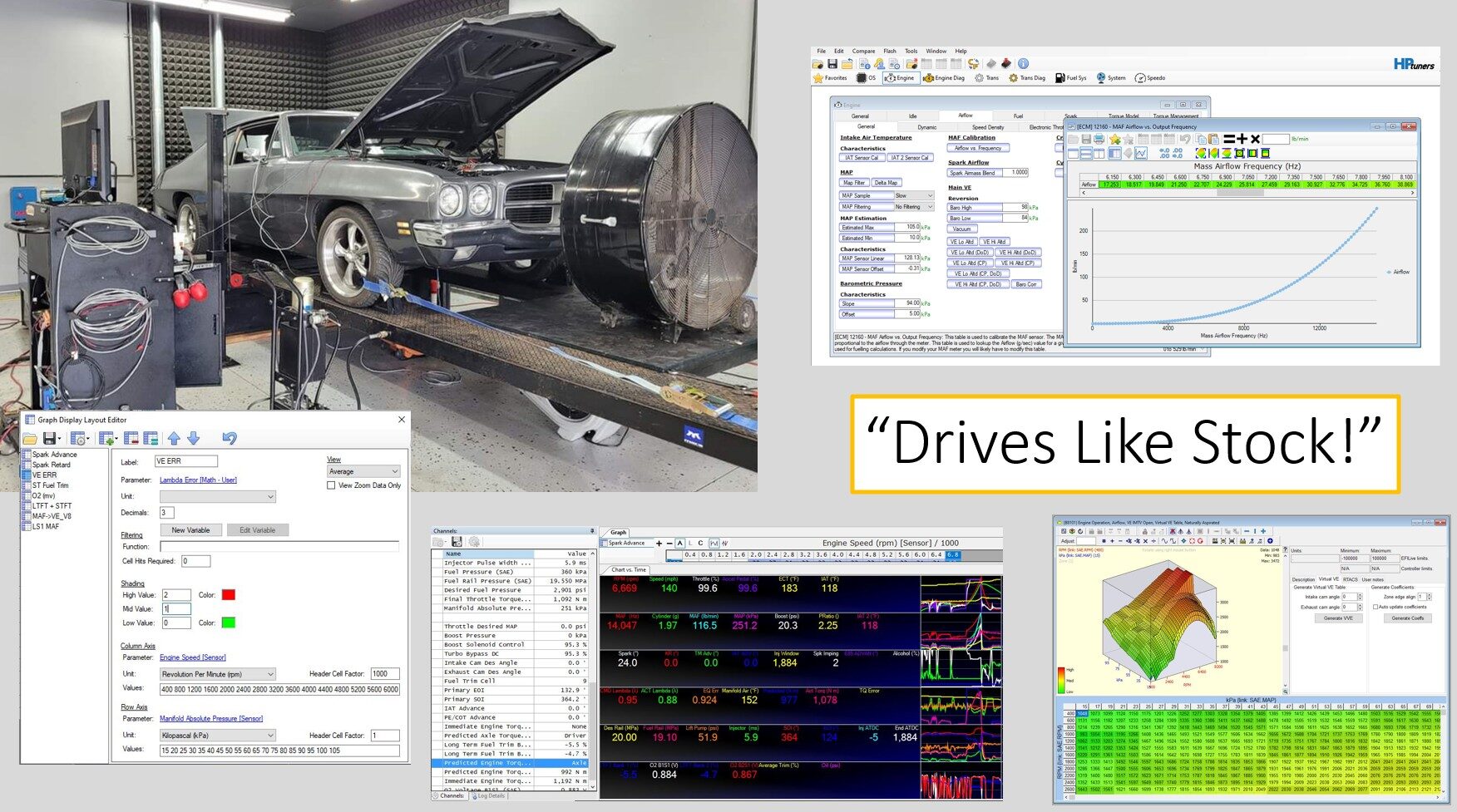Open the View dropdown showing Average
The width and height of the screenshot is (1457, 812).
(363, 471)
